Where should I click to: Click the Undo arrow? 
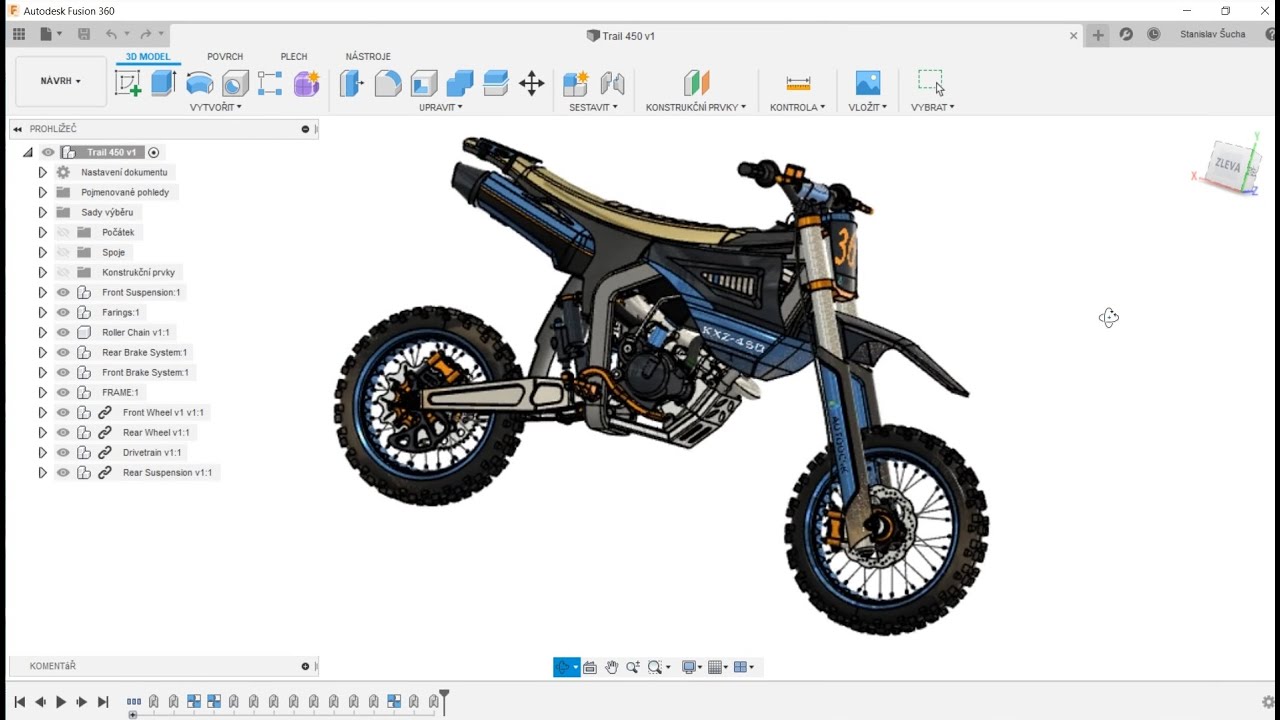111,35
